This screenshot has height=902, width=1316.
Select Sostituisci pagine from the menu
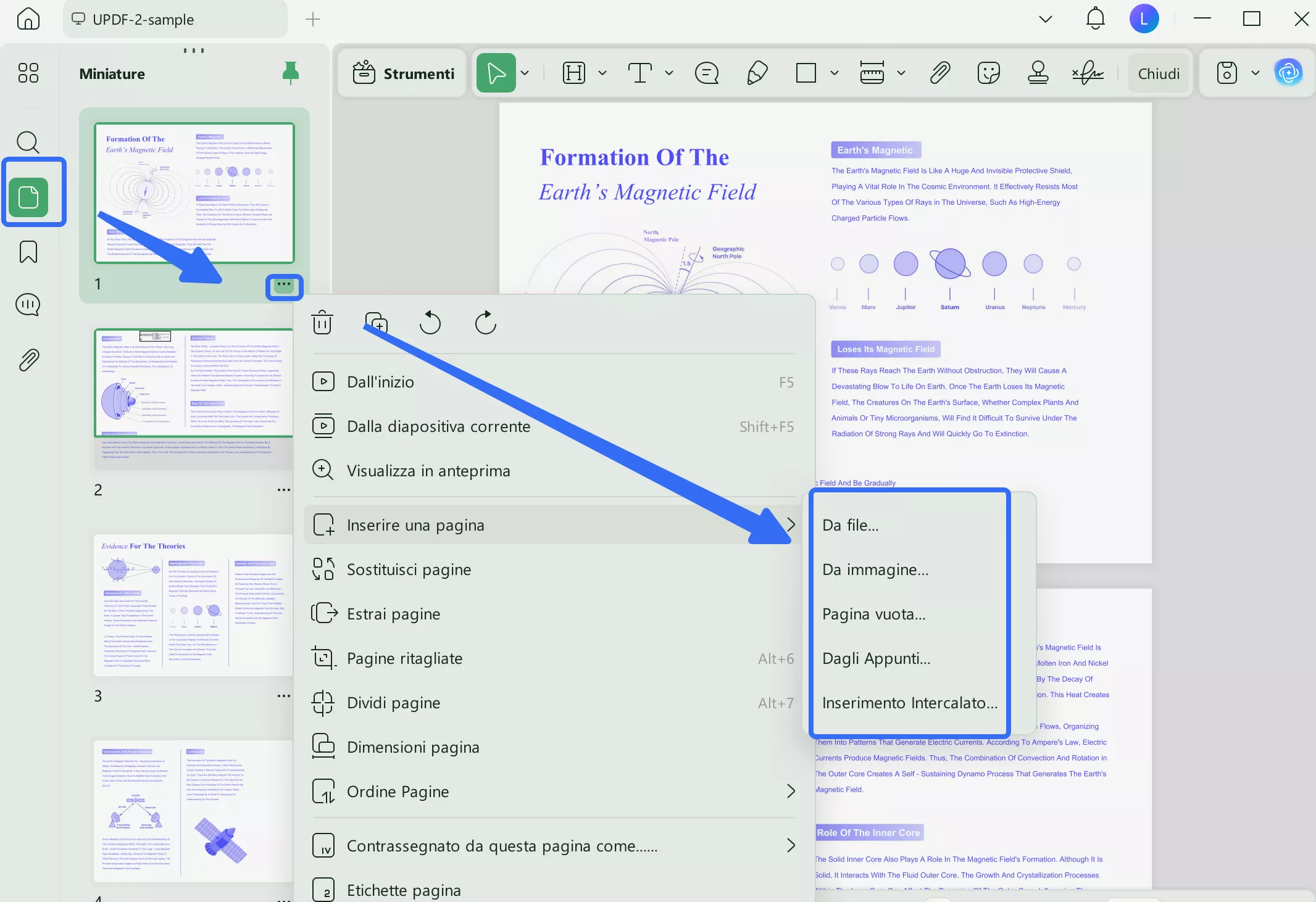409,569
